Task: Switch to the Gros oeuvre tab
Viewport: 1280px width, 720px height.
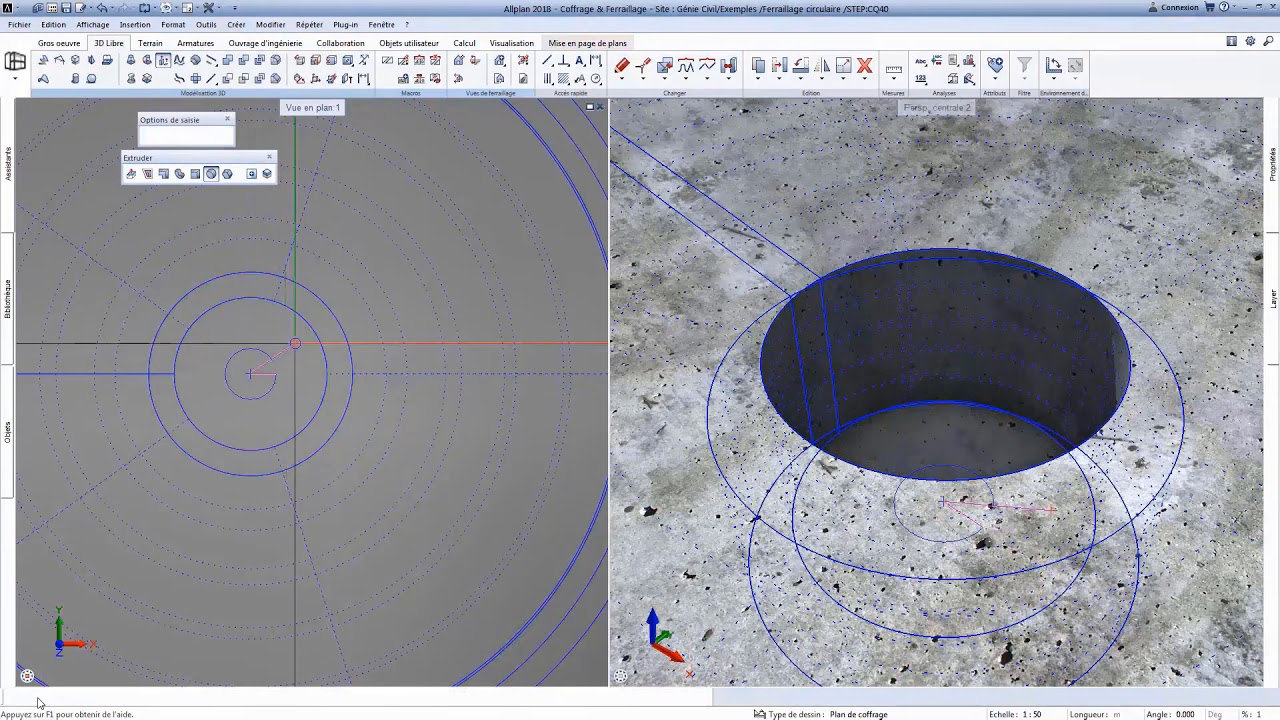Action: 59,43
